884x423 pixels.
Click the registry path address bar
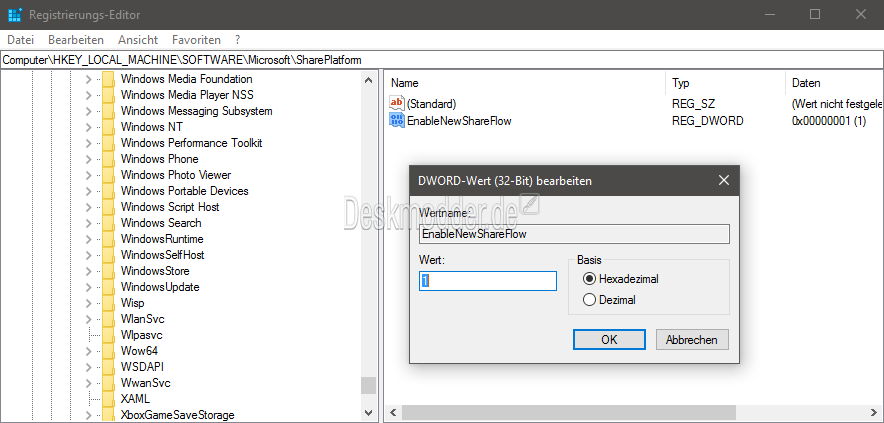click(x=442, y=60)
